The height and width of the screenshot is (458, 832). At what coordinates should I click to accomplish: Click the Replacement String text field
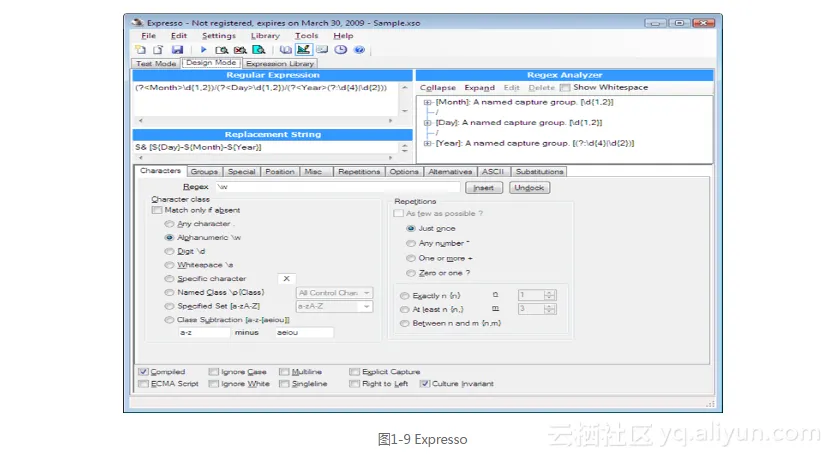[266, 148]
